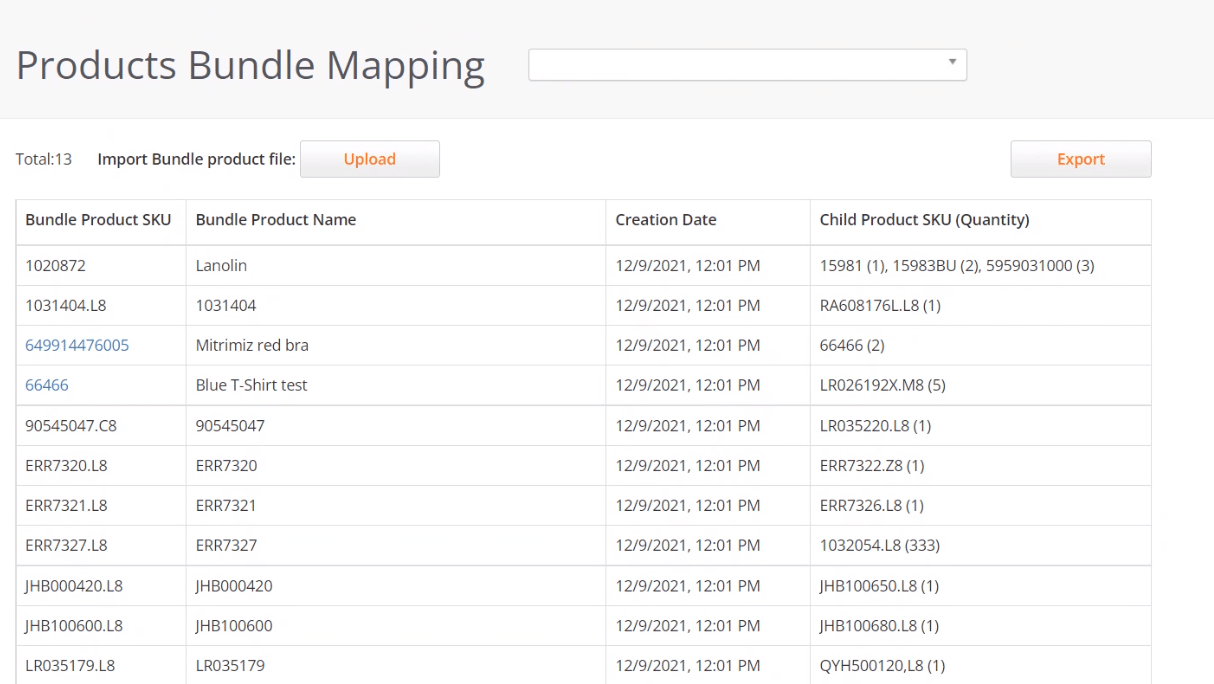
Task: Open the dropdown next to Products Bundle Mapping
Action: point(747,65)
